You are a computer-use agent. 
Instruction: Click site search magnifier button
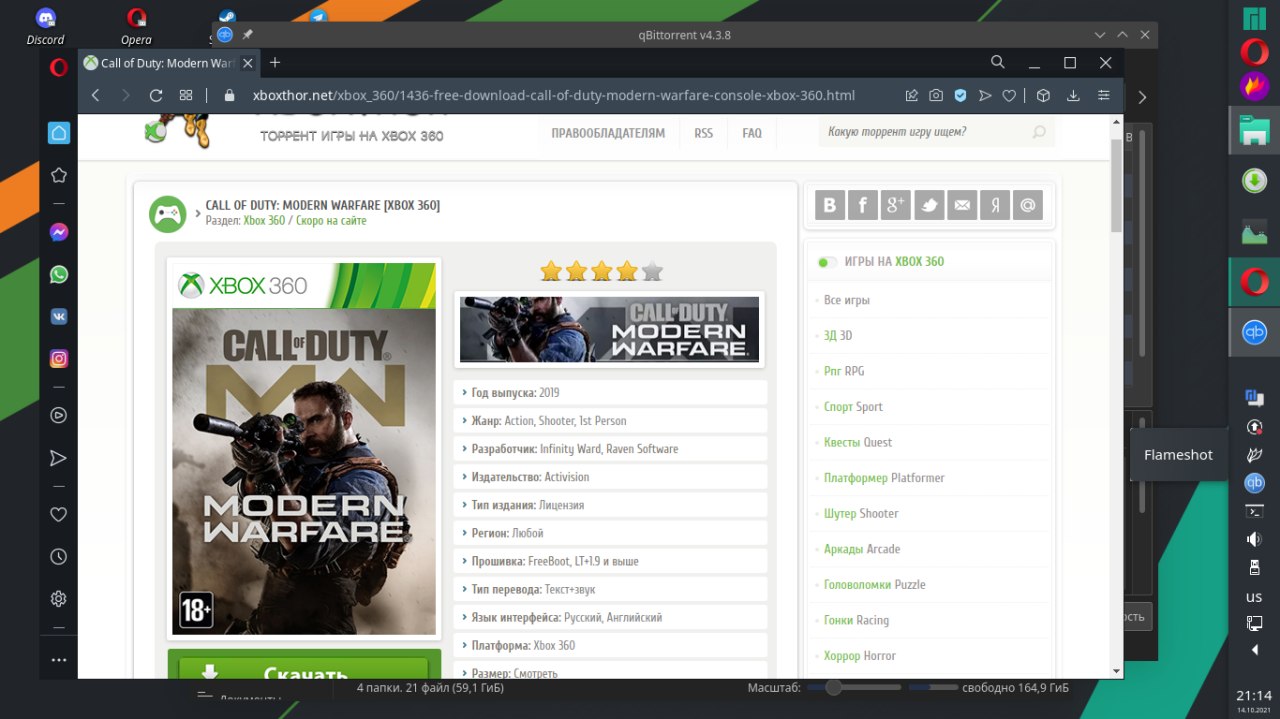(x=1040, y=132)
